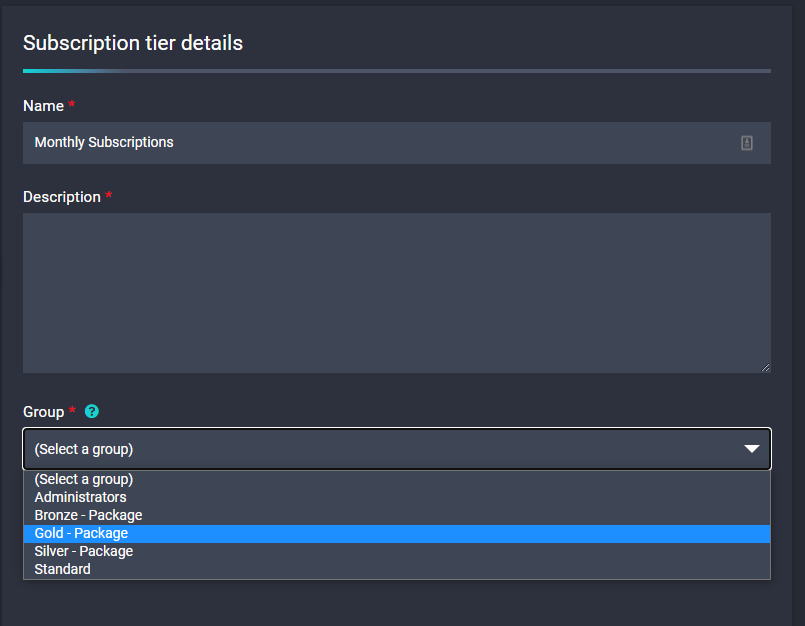
Task: Click the Name field label
Action: (x=44, y=106)
